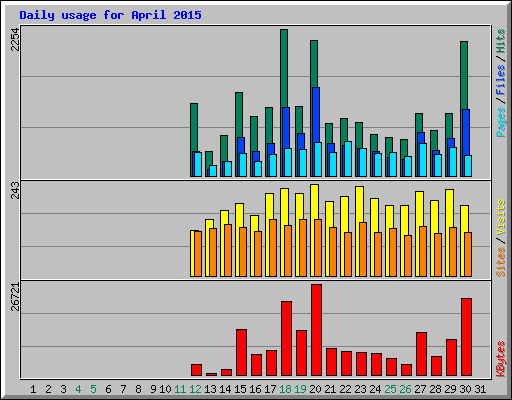Click the Sites / Visits legend text
Screen dimensions: 512x400
[501, 238]
